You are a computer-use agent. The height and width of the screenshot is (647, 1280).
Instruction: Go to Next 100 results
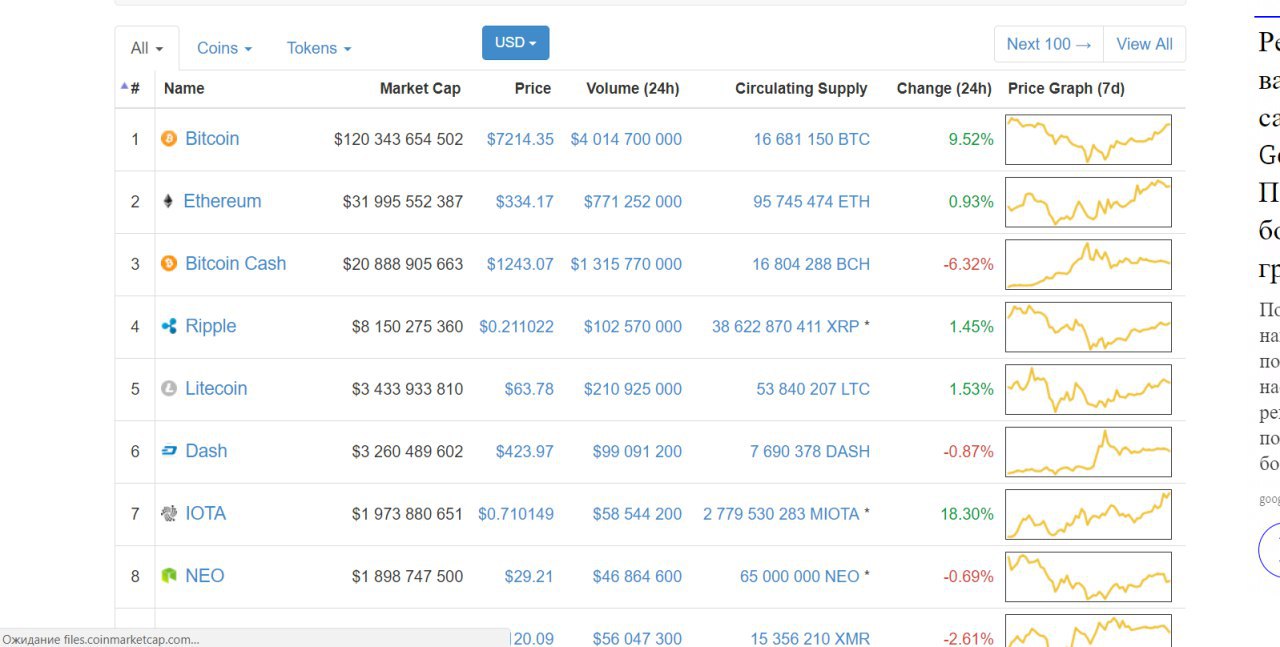tap(1049, 44)
